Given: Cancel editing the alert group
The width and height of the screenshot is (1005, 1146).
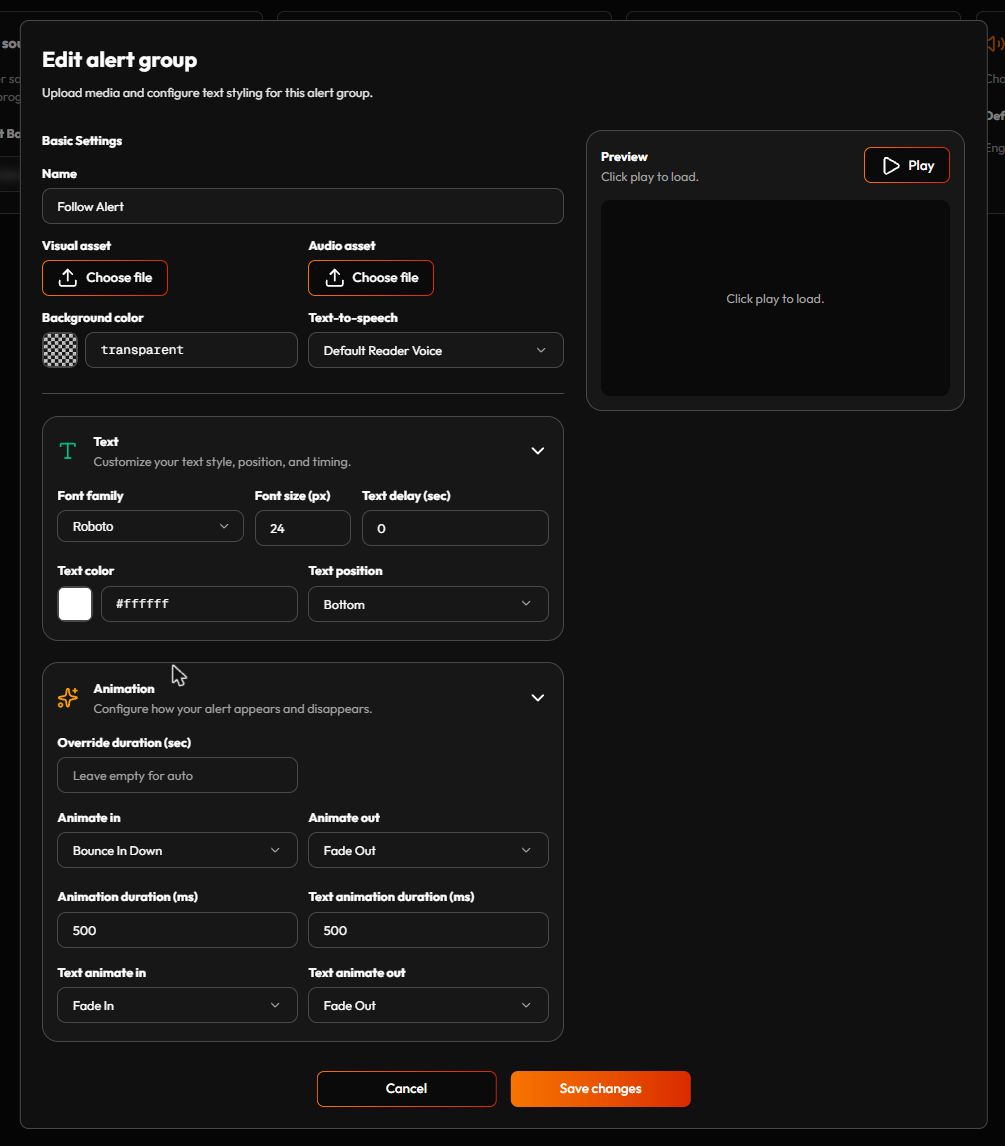Looking at the screenshot, I should 406,1089.
